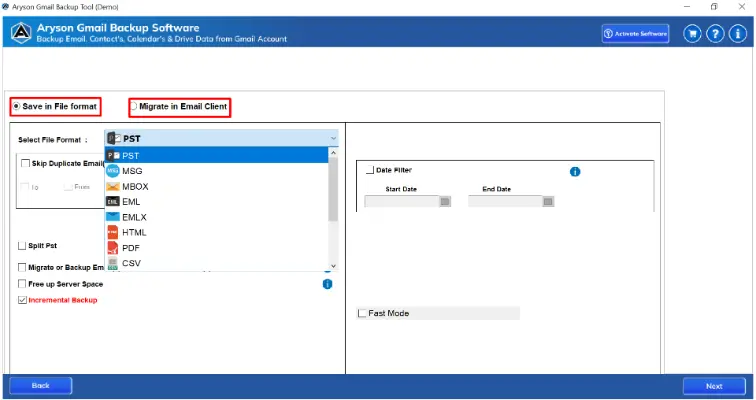Screen dimensions: 756x400
Task: Click the PDF file icon
Action: (x=113, y=248)
